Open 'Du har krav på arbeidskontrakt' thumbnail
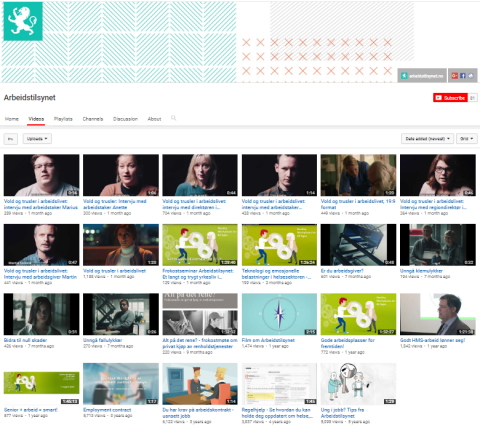Image resolution: width=480 pixels, height=425 pixels. (200, 384)
